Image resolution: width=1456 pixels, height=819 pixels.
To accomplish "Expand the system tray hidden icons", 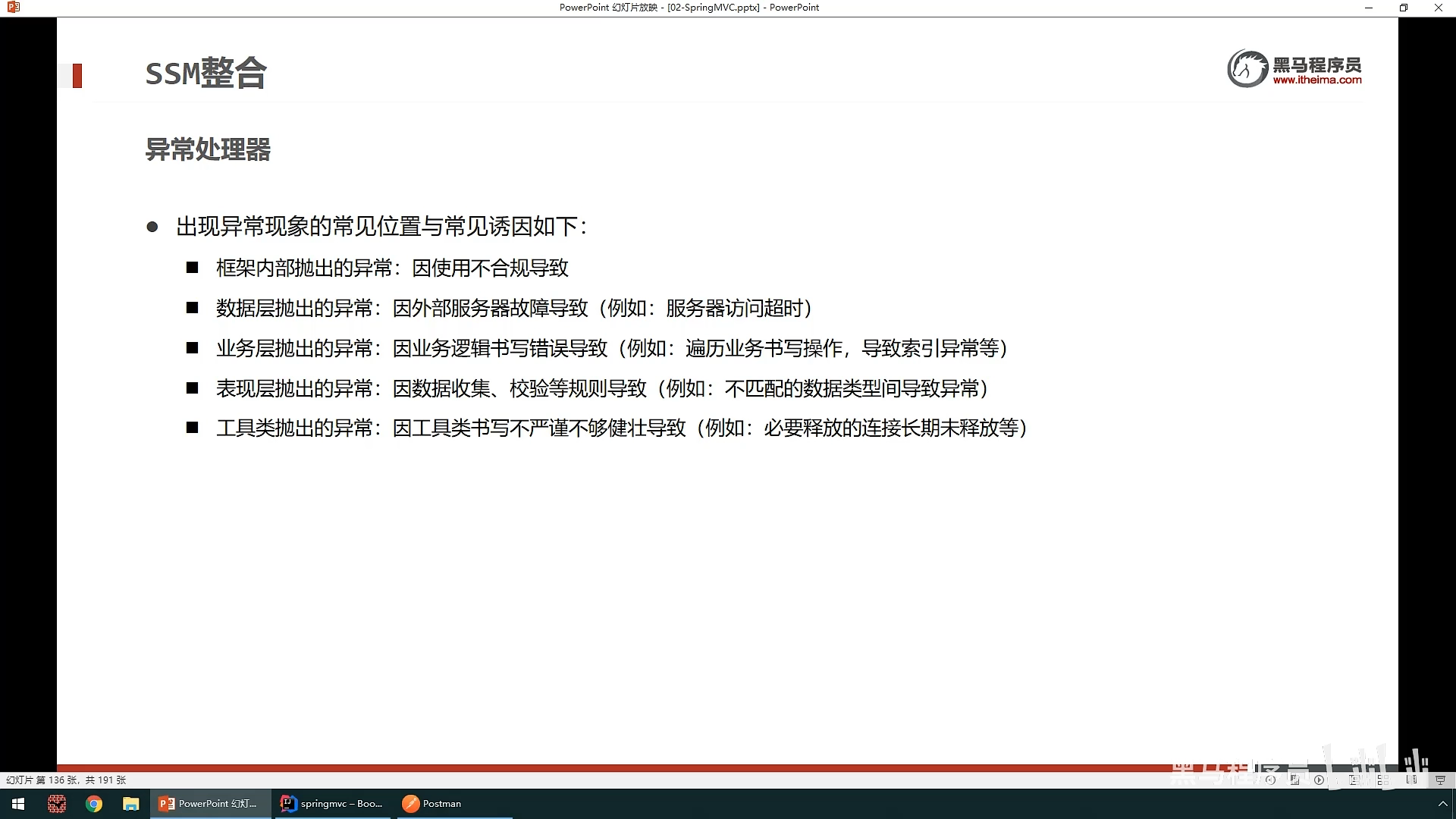I will 1442,804.
